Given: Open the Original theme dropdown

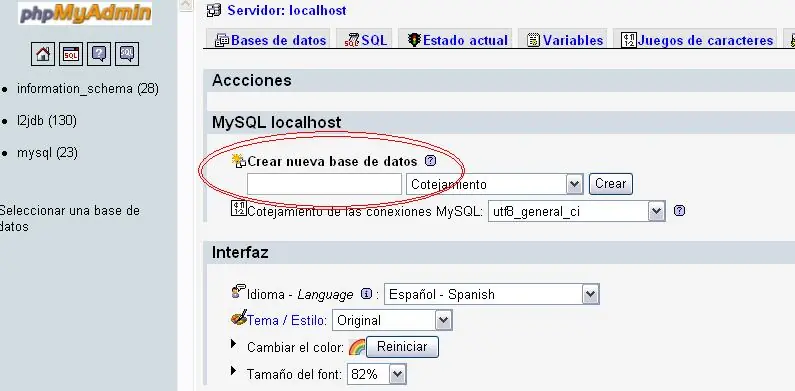Looking at the screenshot, I should click(x=392, y=321).
